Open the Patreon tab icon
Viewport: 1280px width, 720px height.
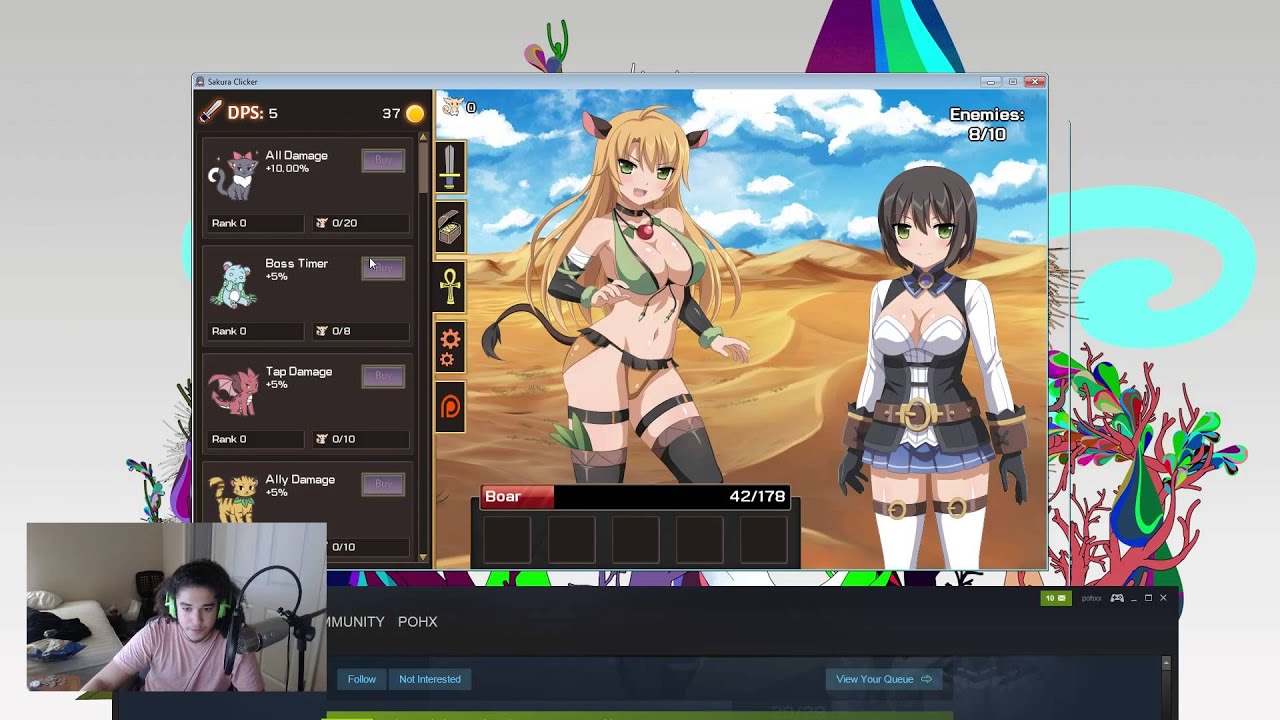[x=450, y=407]
